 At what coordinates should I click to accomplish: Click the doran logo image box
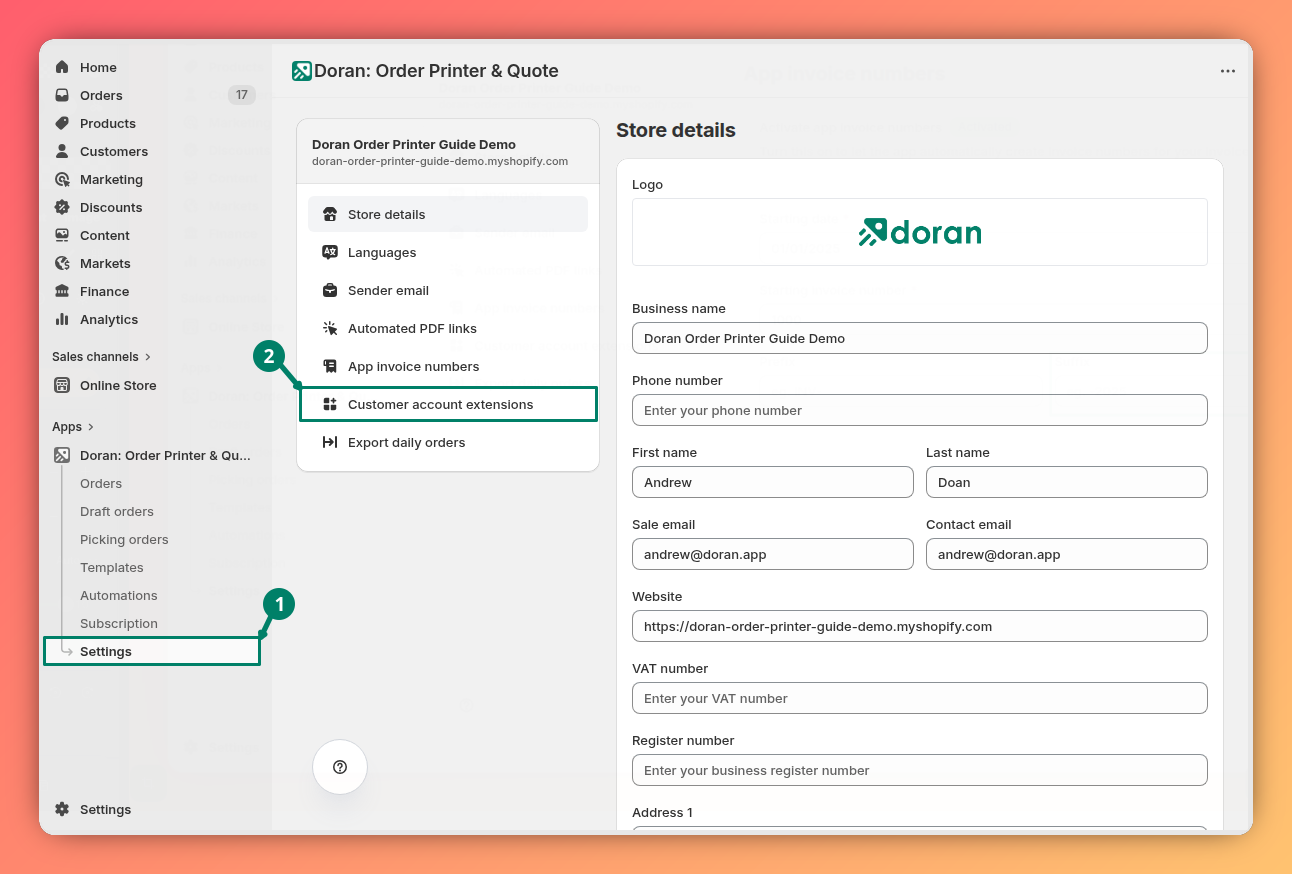point(920,232)
